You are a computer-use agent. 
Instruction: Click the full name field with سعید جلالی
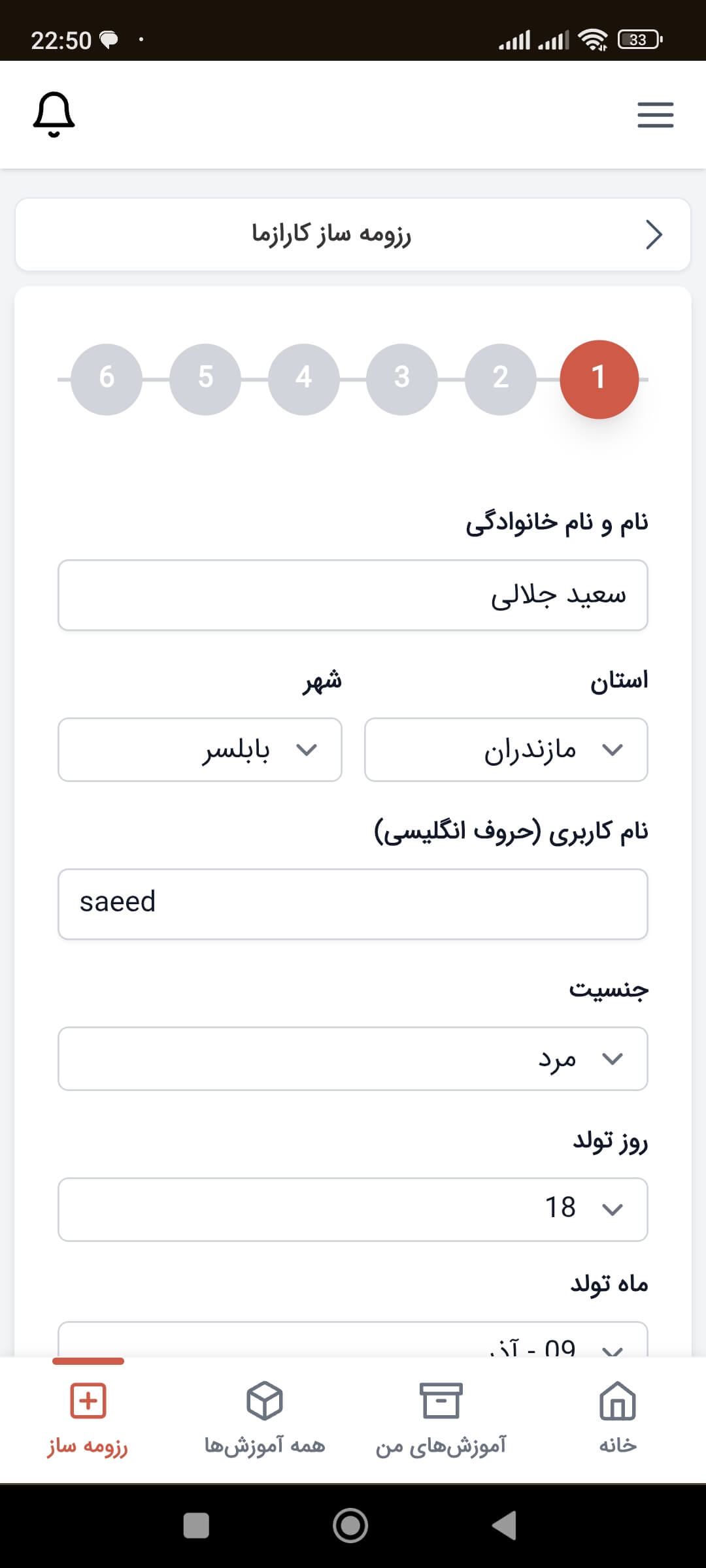click(x=352, y=595)
